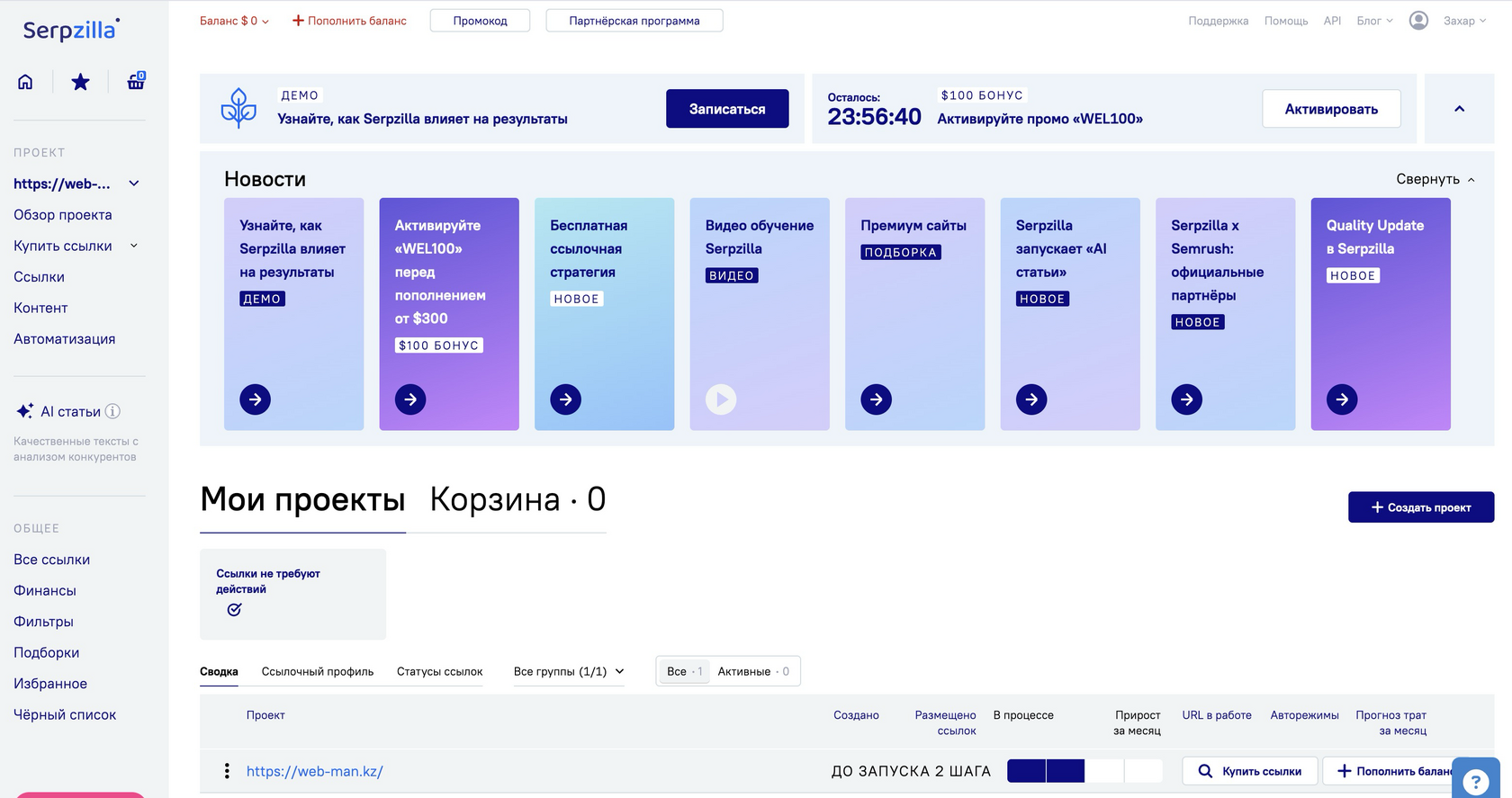Open the Помощь link
Screen dimensions: 1512x798
(1286, 21)
